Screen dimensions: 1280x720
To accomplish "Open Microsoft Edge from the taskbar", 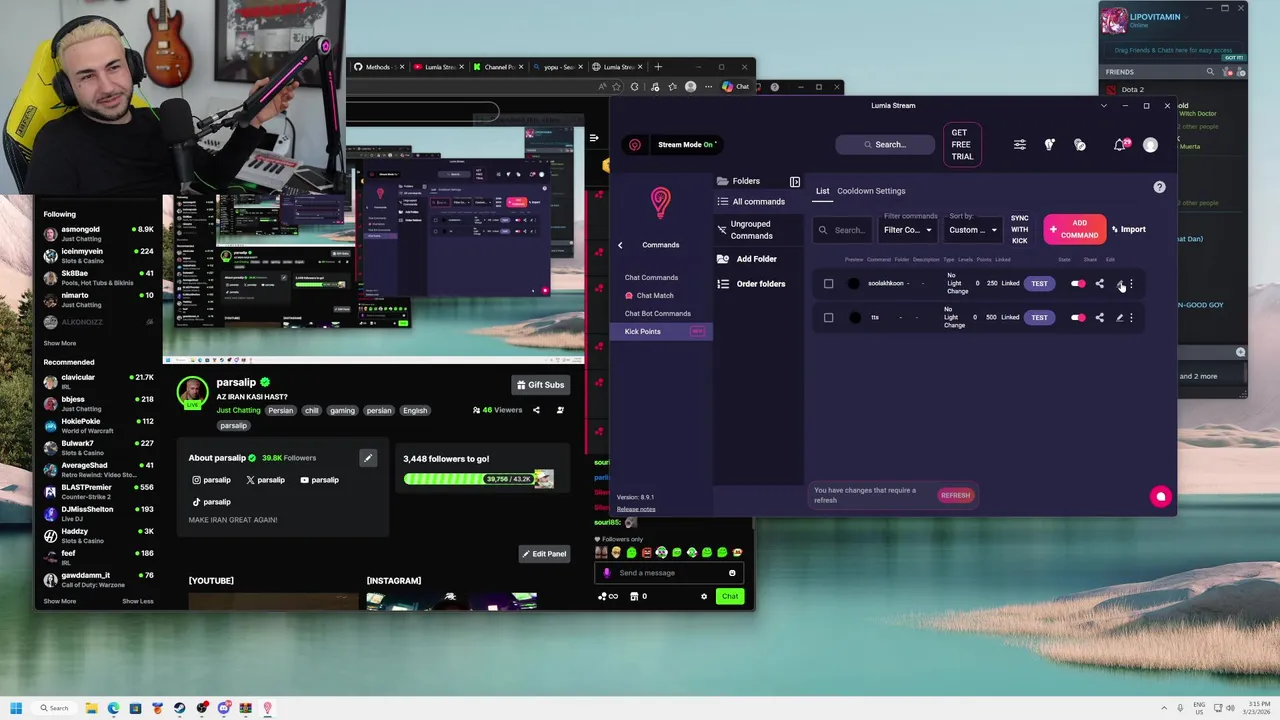I will pyautogui.click(x=113, y=708).
